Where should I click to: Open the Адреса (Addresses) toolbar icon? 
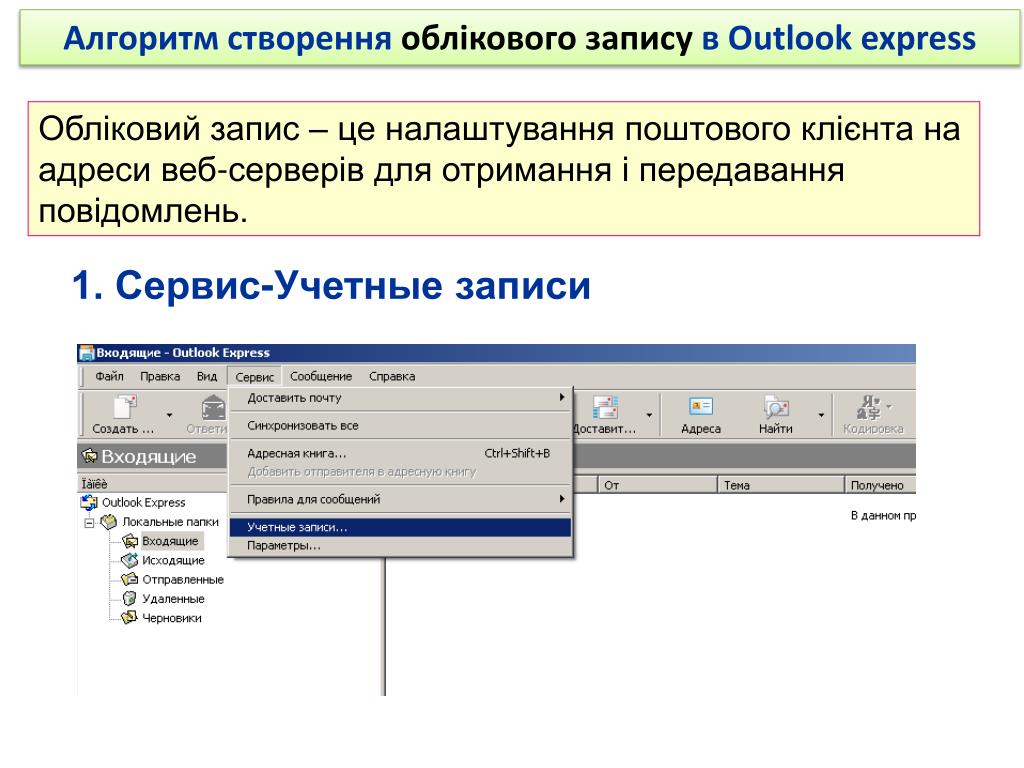click(701, 407)
